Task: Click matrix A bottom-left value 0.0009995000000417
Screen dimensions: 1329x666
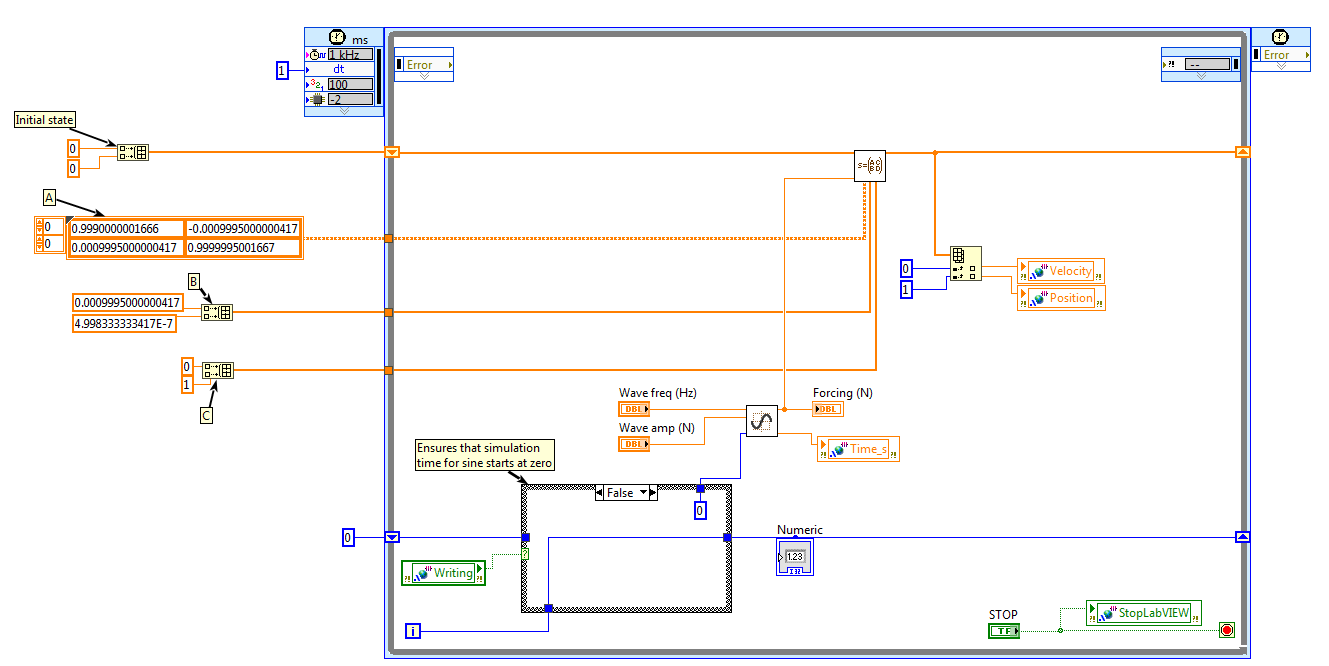Action: [x=126, y=248]
